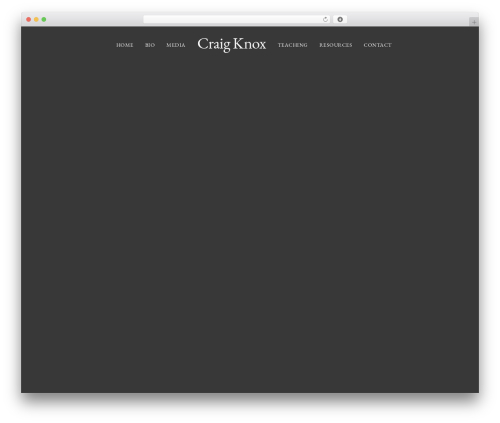
Task: Click the Craig Knox site title
Action: 232,44
